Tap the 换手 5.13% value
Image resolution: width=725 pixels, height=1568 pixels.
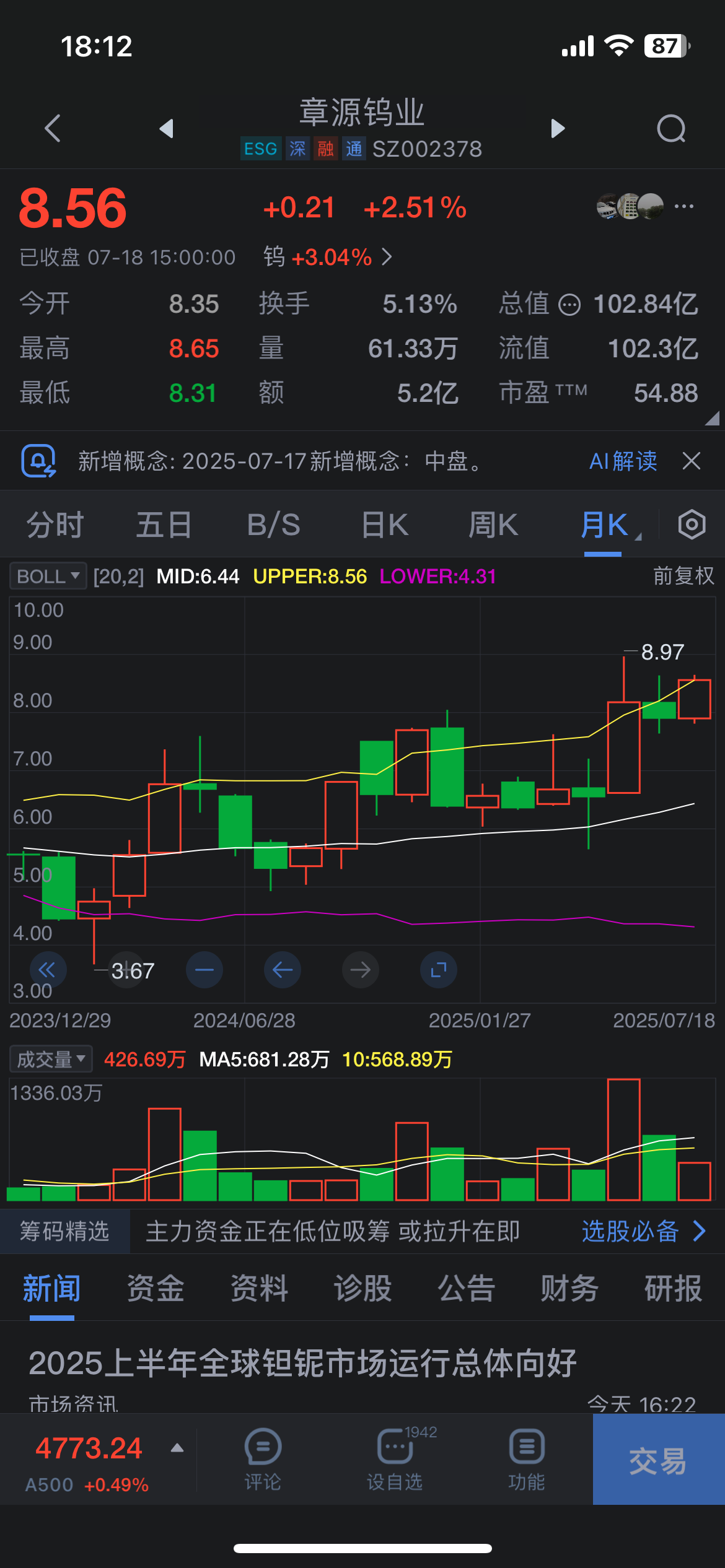420,304
